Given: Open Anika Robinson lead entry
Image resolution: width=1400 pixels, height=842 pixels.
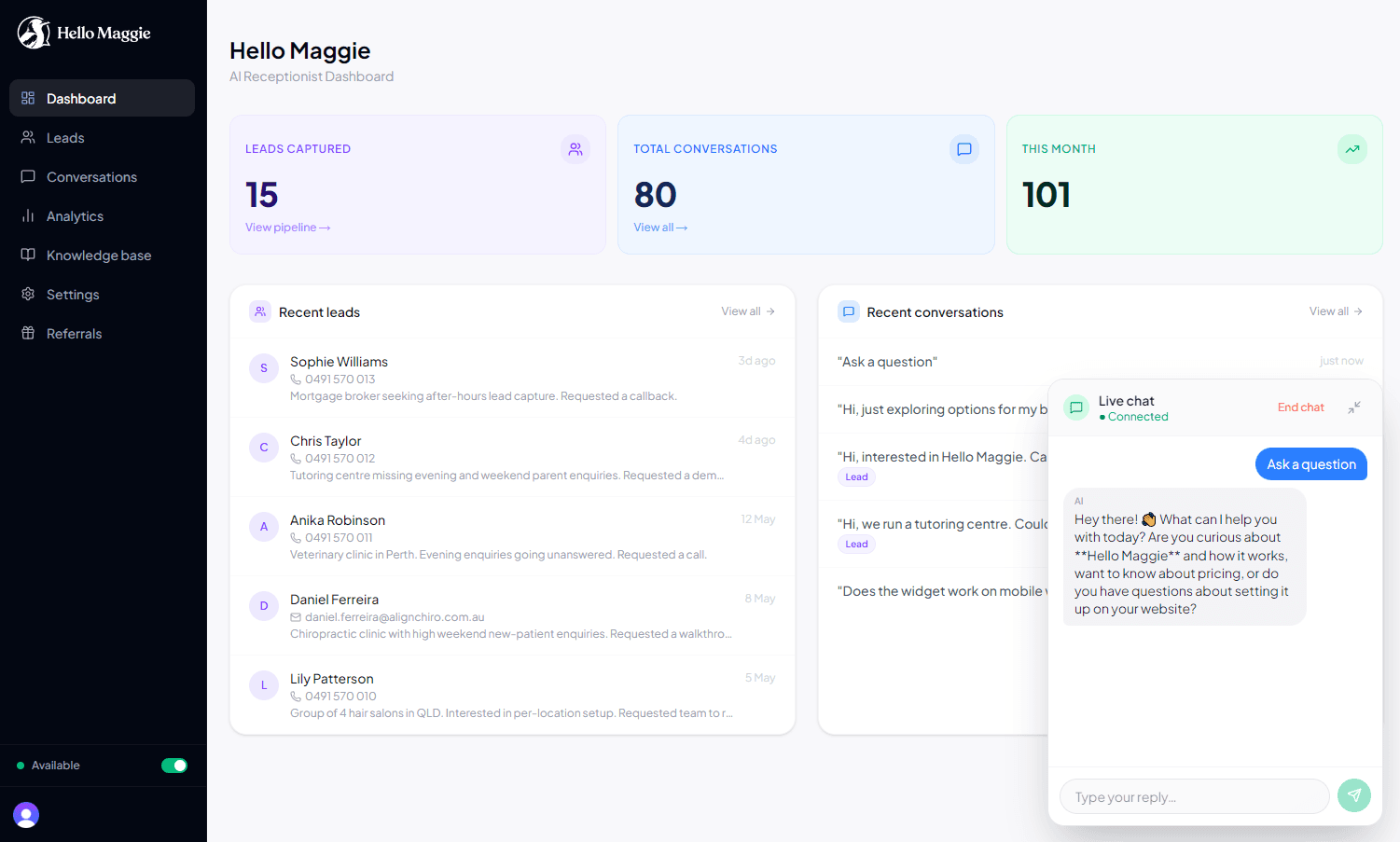Looking at the screenshot, I should [512, 536].
